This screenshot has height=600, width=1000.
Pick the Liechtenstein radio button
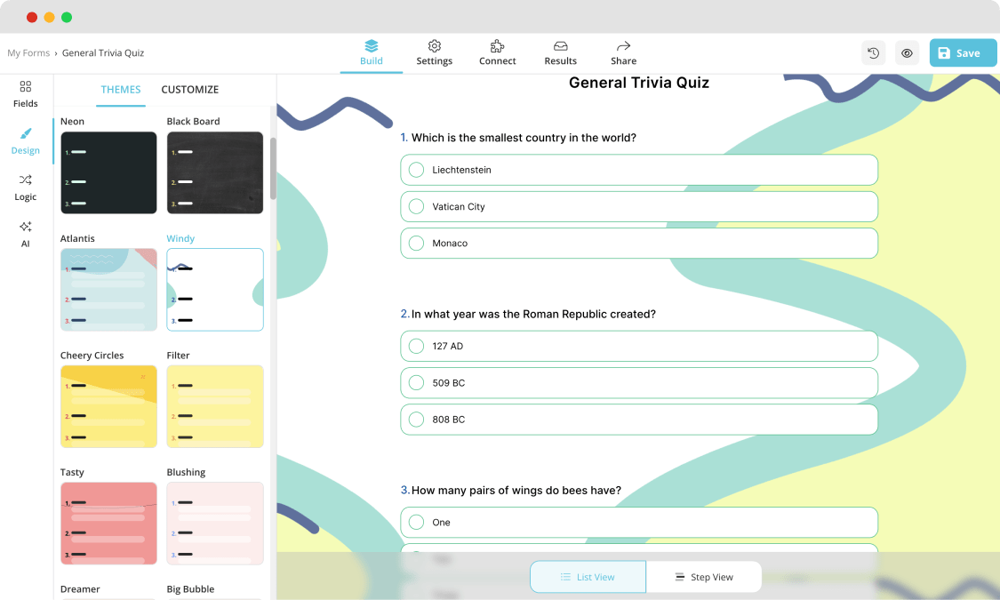(416, 170)
